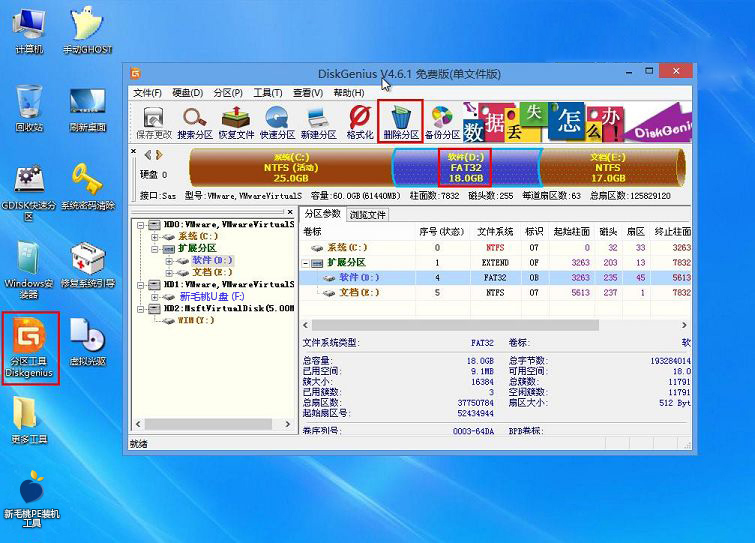This screenshot has width=755, height=543.
Task: Collapse the 扩展分区 tree node
Action: [x=155, y=249]
